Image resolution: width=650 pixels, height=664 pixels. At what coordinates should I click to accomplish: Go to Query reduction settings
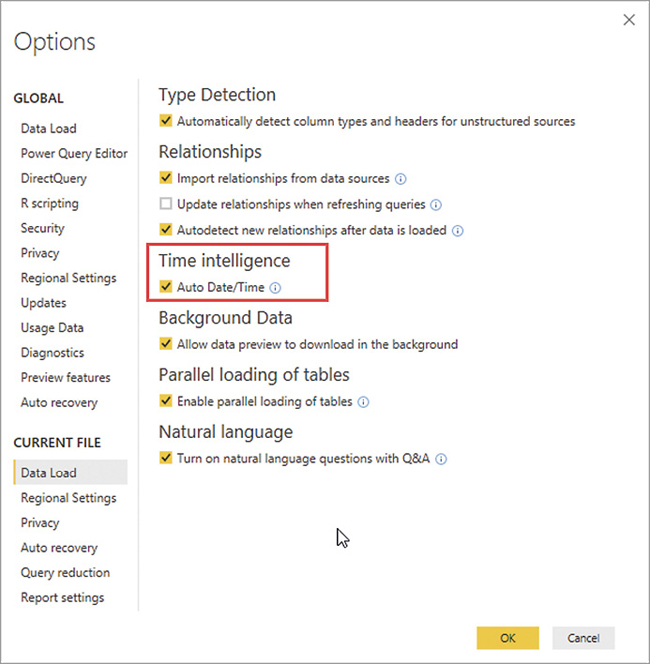pos(65,573)
